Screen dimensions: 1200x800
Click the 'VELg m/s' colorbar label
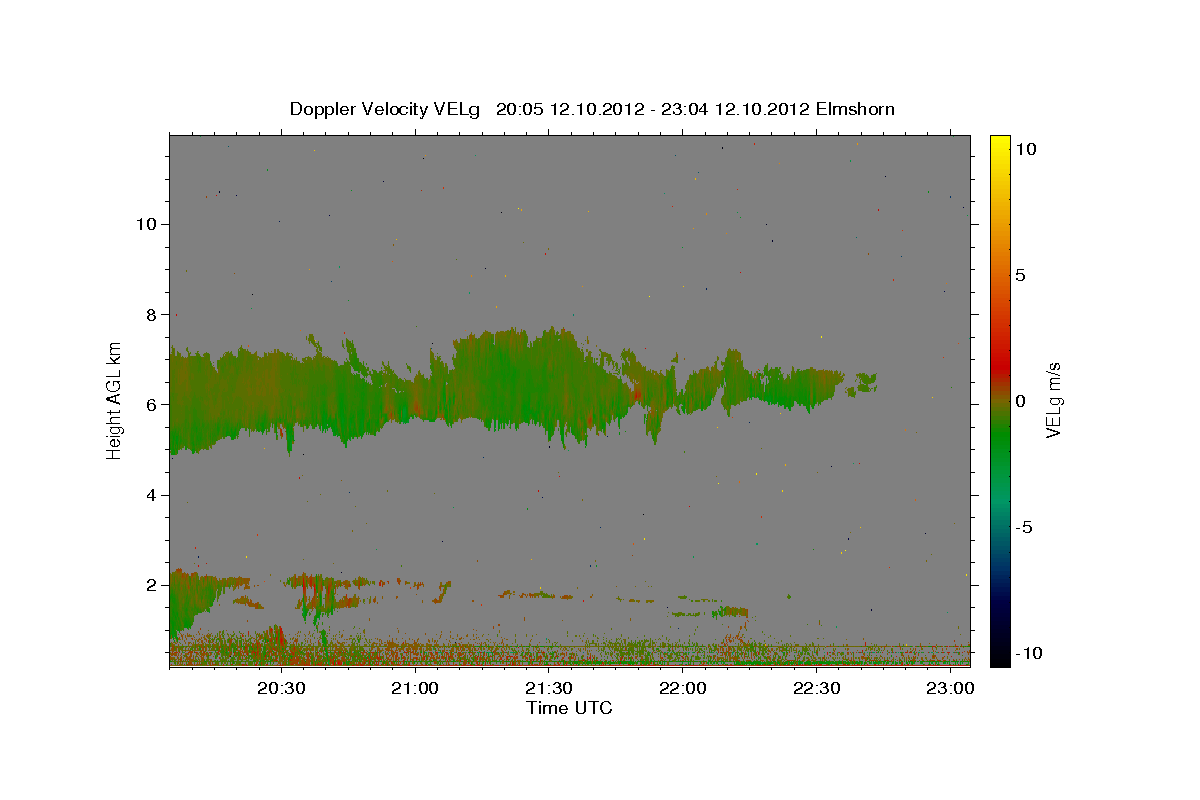1053,401
